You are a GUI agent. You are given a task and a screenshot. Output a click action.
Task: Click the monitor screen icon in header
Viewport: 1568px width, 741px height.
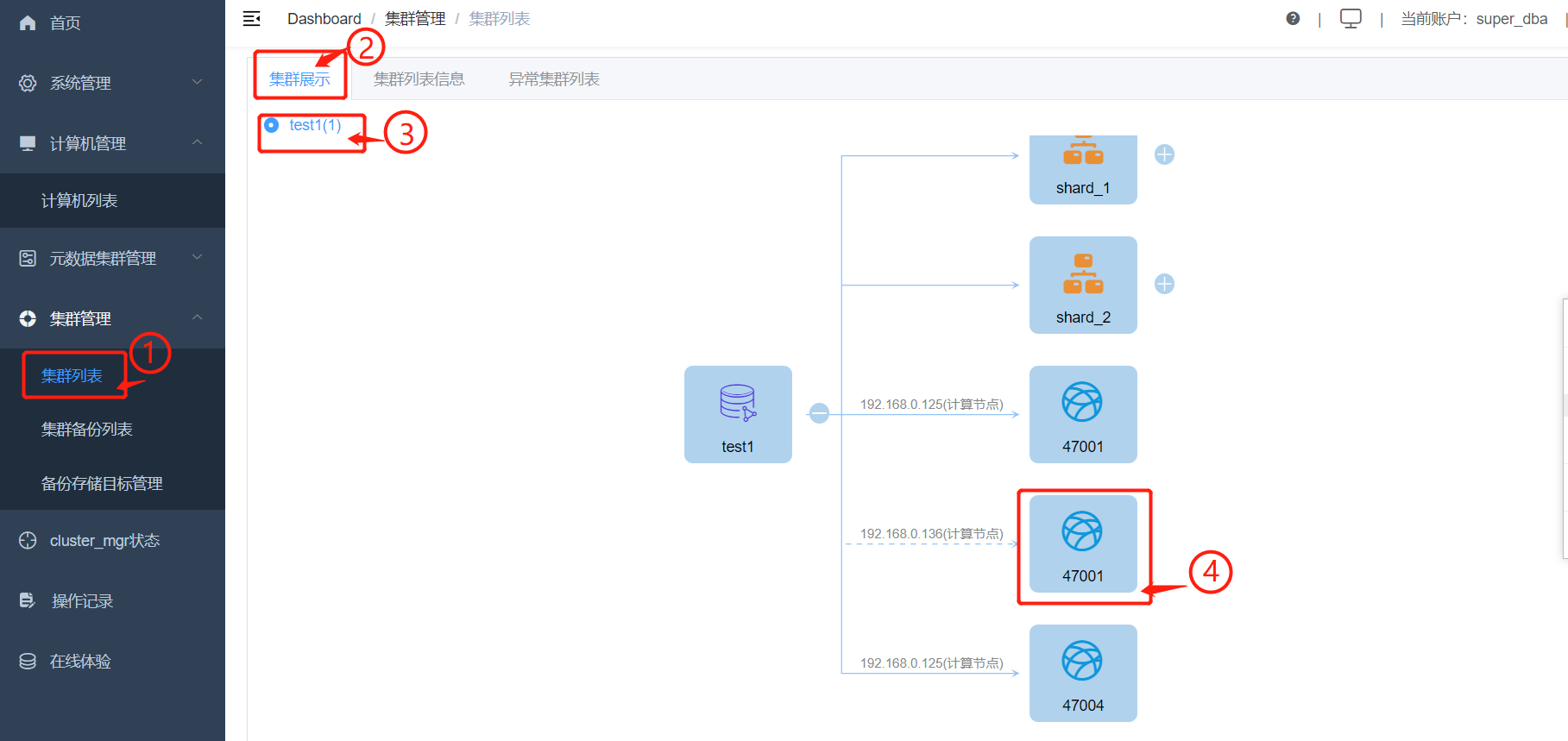pos(1350,19)
